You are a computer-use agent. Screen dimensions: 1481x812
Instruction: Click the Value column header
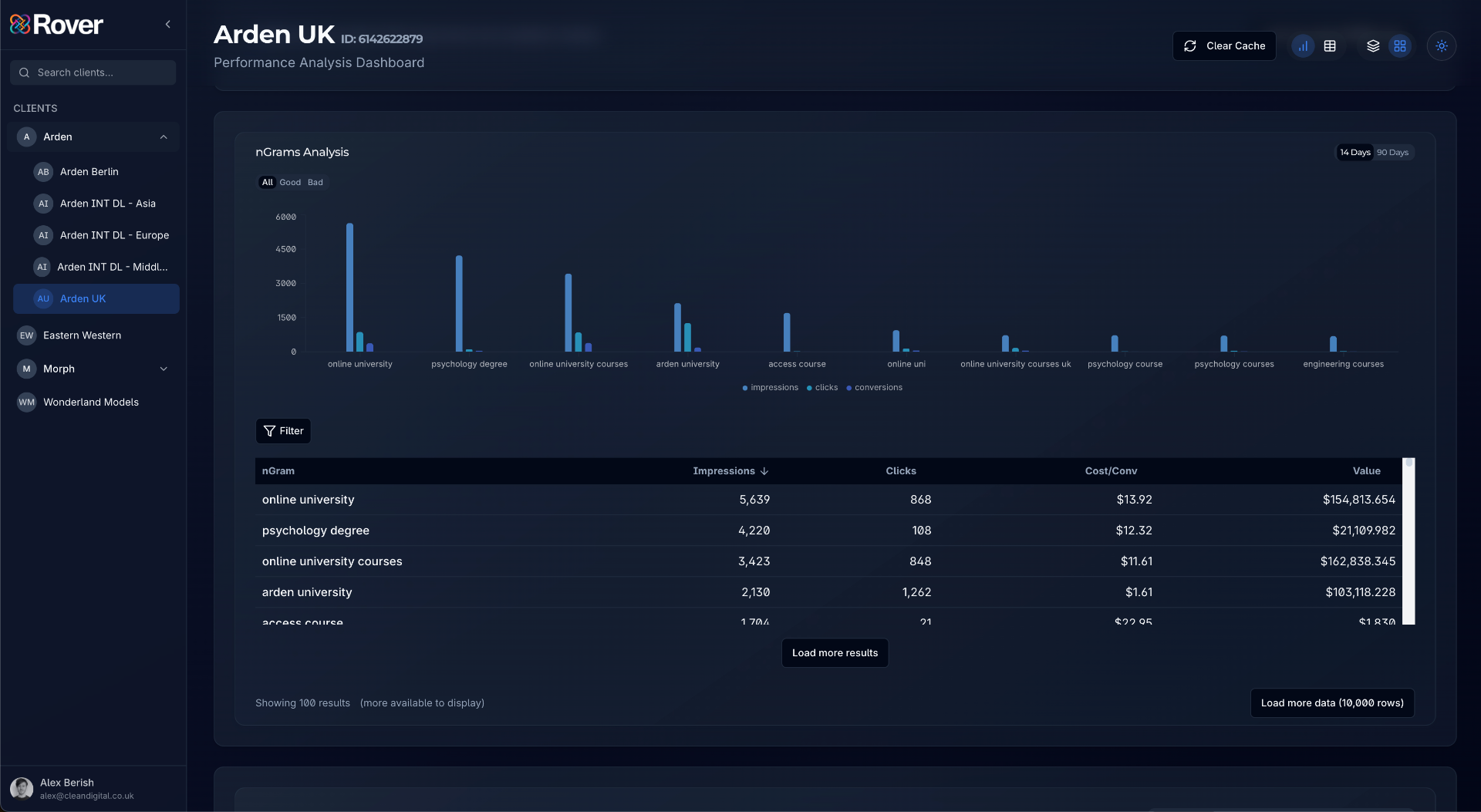click(1366, 471)
